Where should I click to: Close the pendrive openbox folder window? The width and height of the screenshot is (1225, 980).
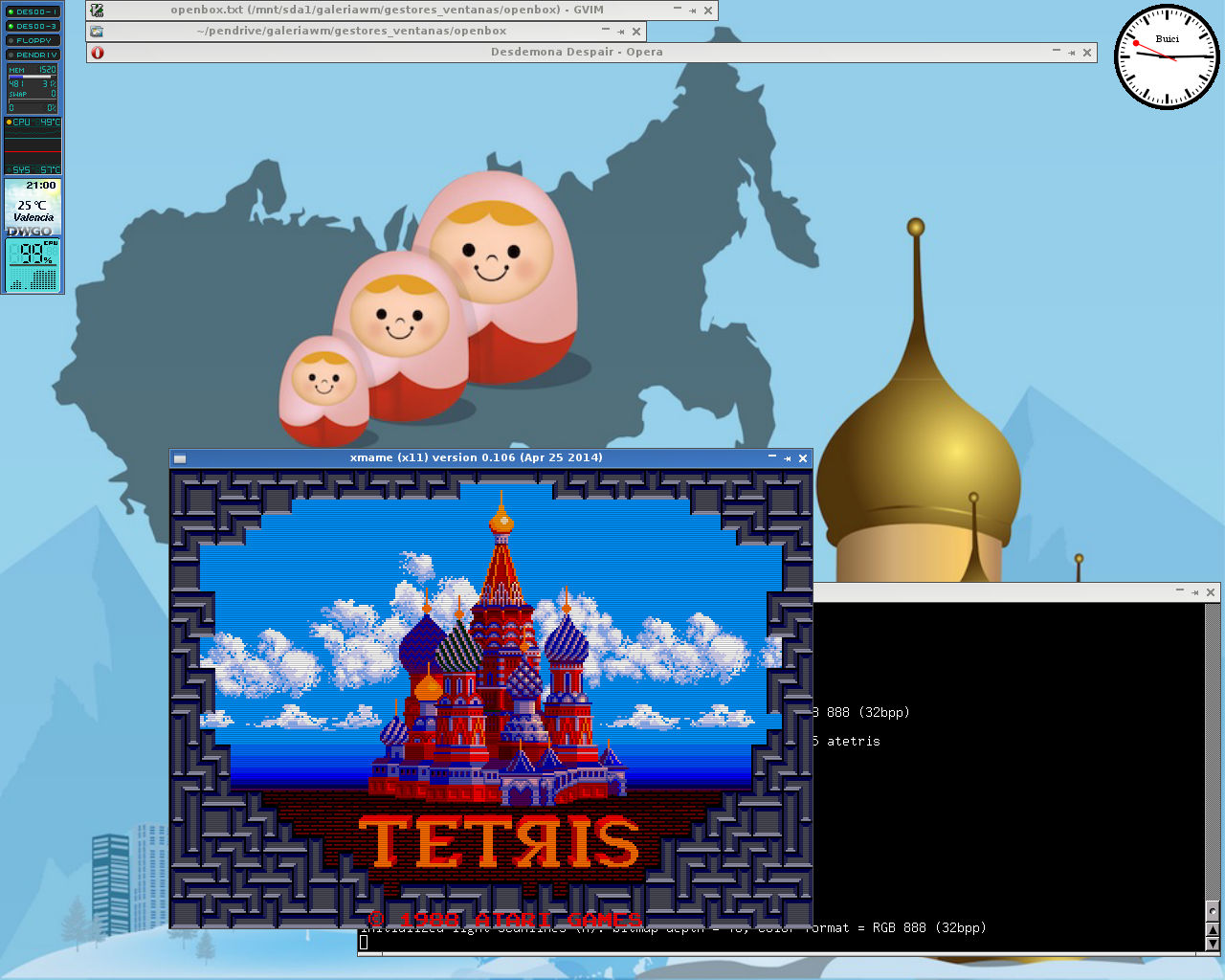[x=636, y=32]
